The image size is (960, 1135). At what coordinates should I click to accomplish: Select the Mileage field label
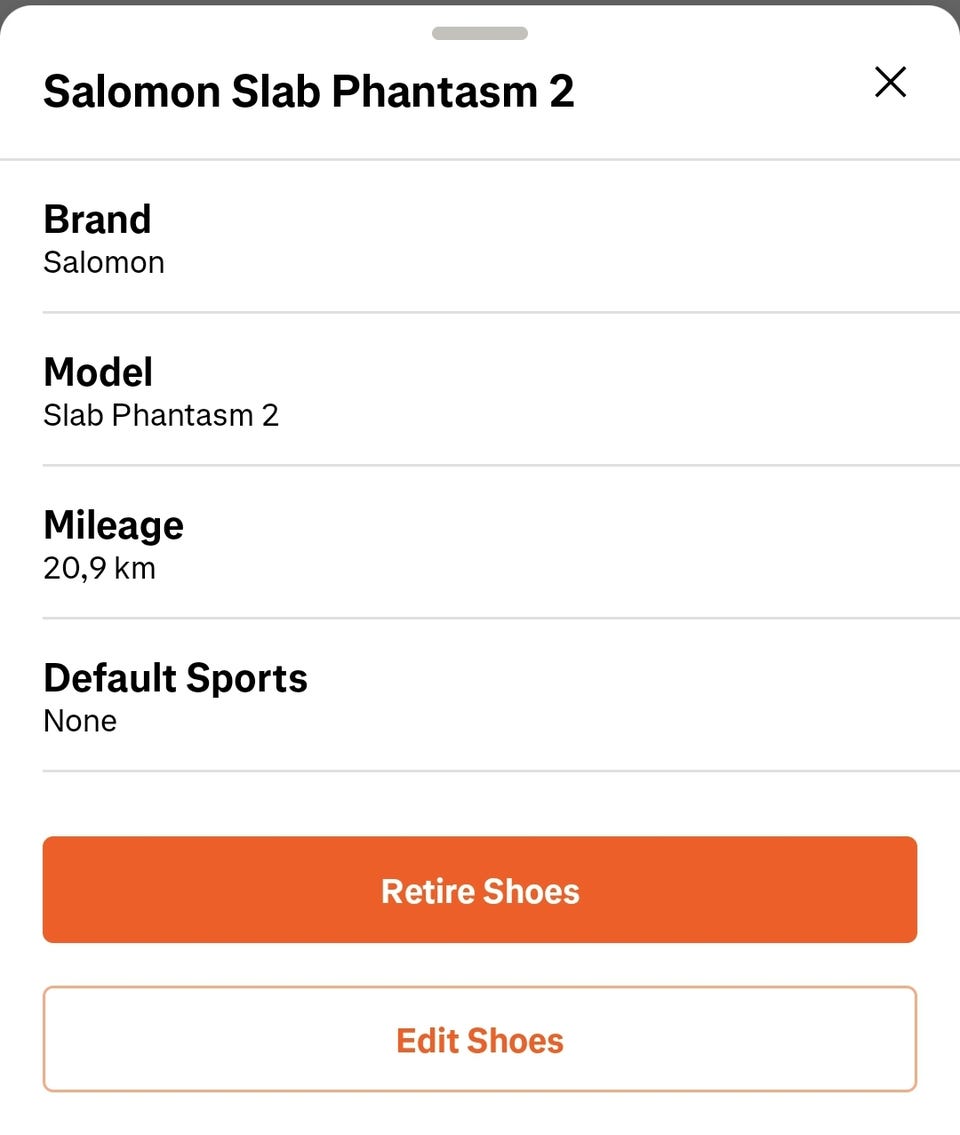(113, 525)
